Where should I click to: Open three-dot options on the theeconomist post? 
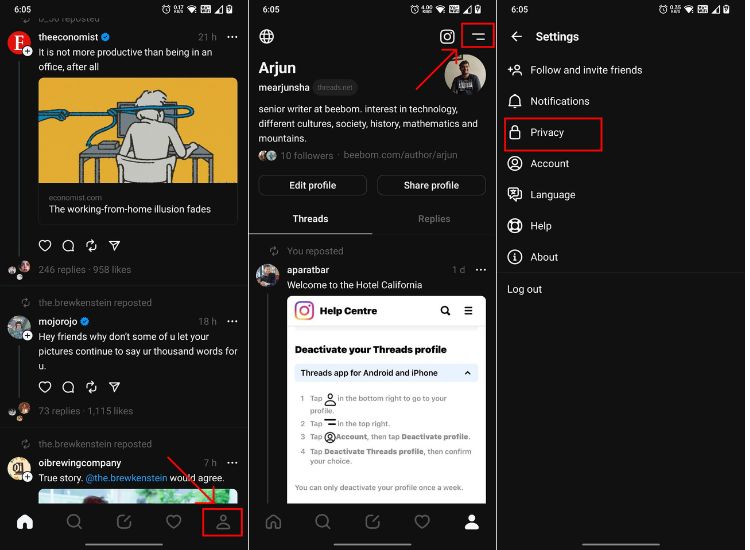pyautogui.click(x=232, y=37)
